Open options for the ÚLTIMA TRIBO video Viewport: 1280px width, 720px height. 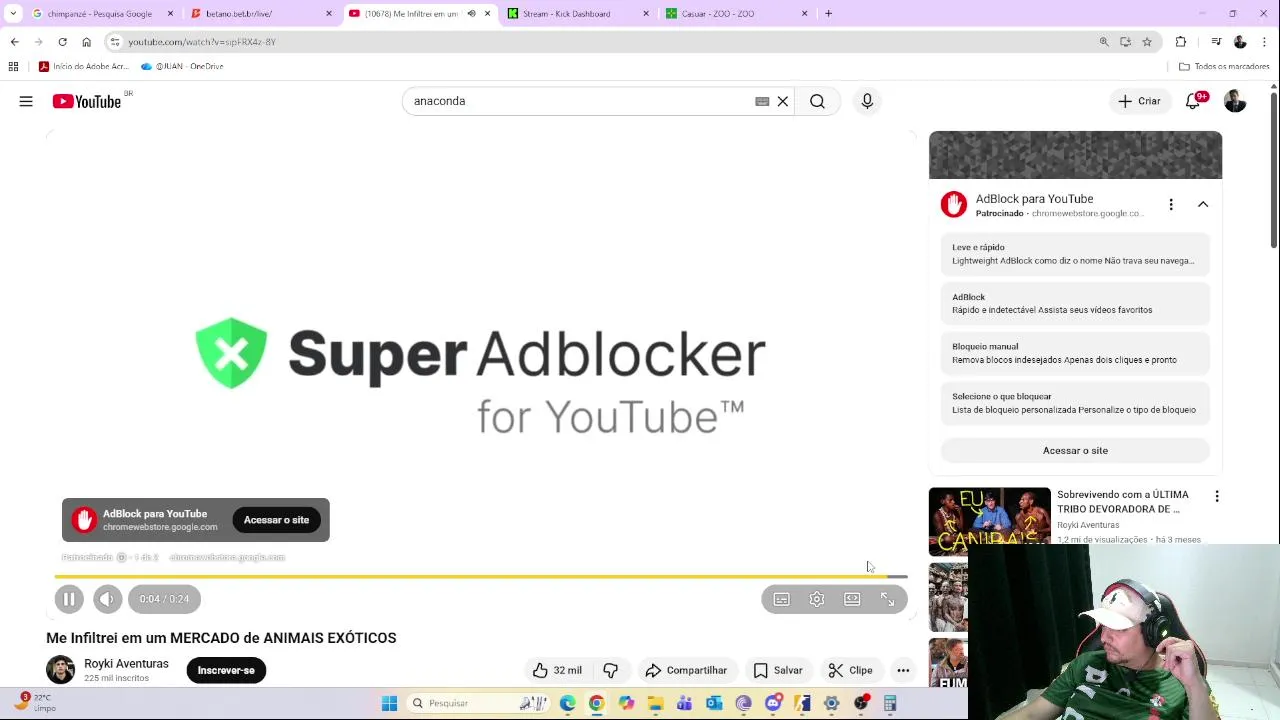click(x=1217, y=496)
